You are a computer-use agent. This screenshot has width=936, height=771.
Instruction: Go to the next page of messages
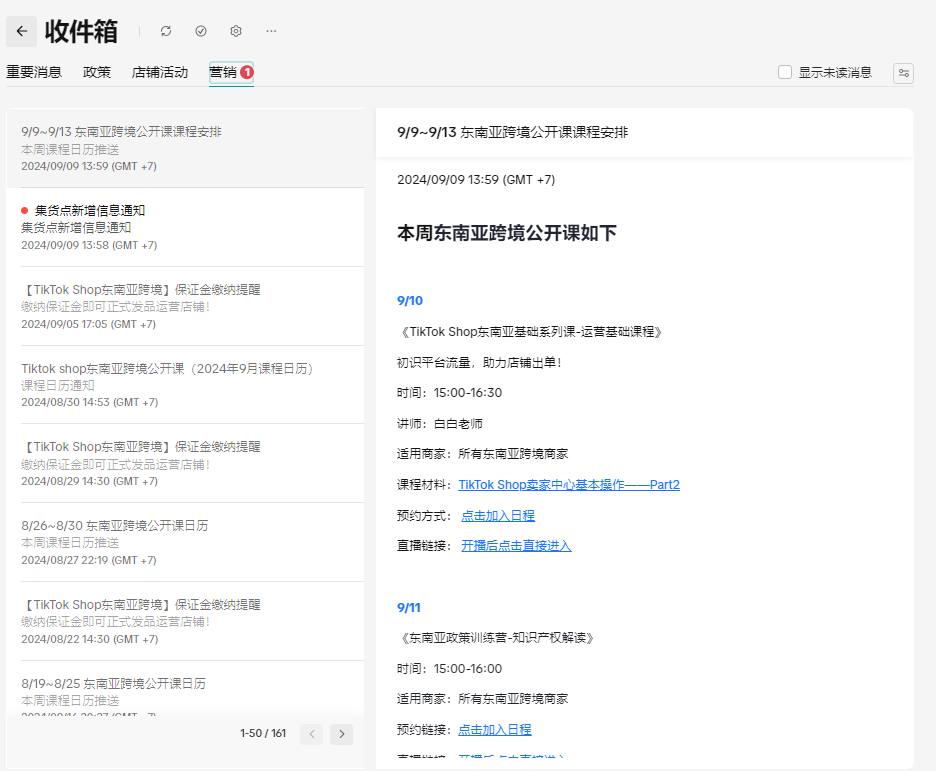point(342,734)
